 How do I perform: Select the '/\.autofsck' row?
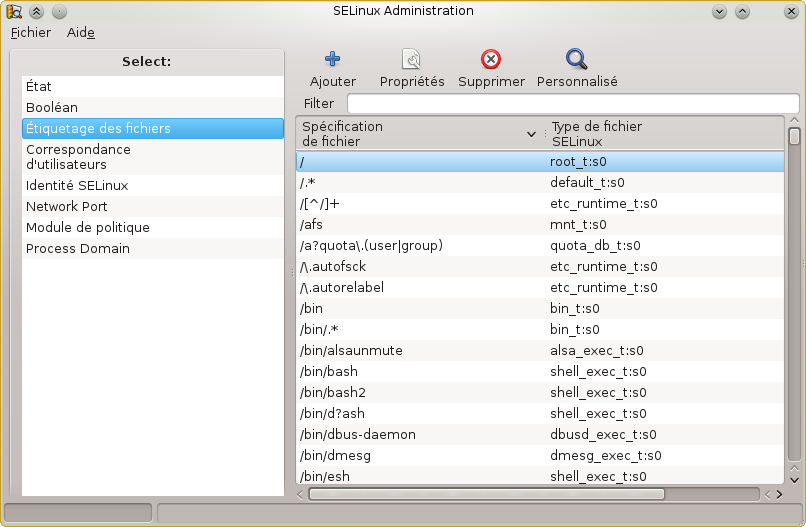point(540,267)
